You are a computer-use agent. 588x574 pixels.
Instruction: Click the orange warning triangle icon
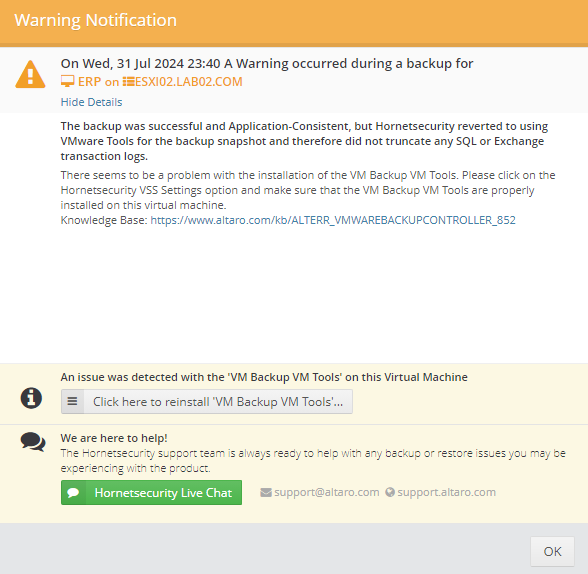click(x=30, y=74)
